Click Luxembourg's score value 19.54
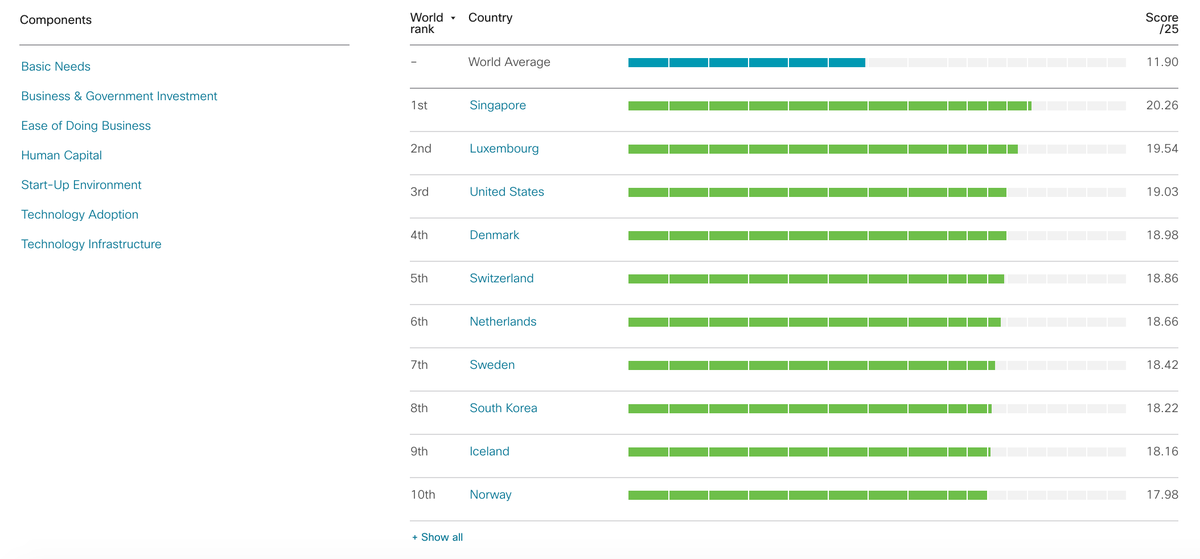Image resolution: width=1200 pixels, height=559 pixels. point(1162,148)
